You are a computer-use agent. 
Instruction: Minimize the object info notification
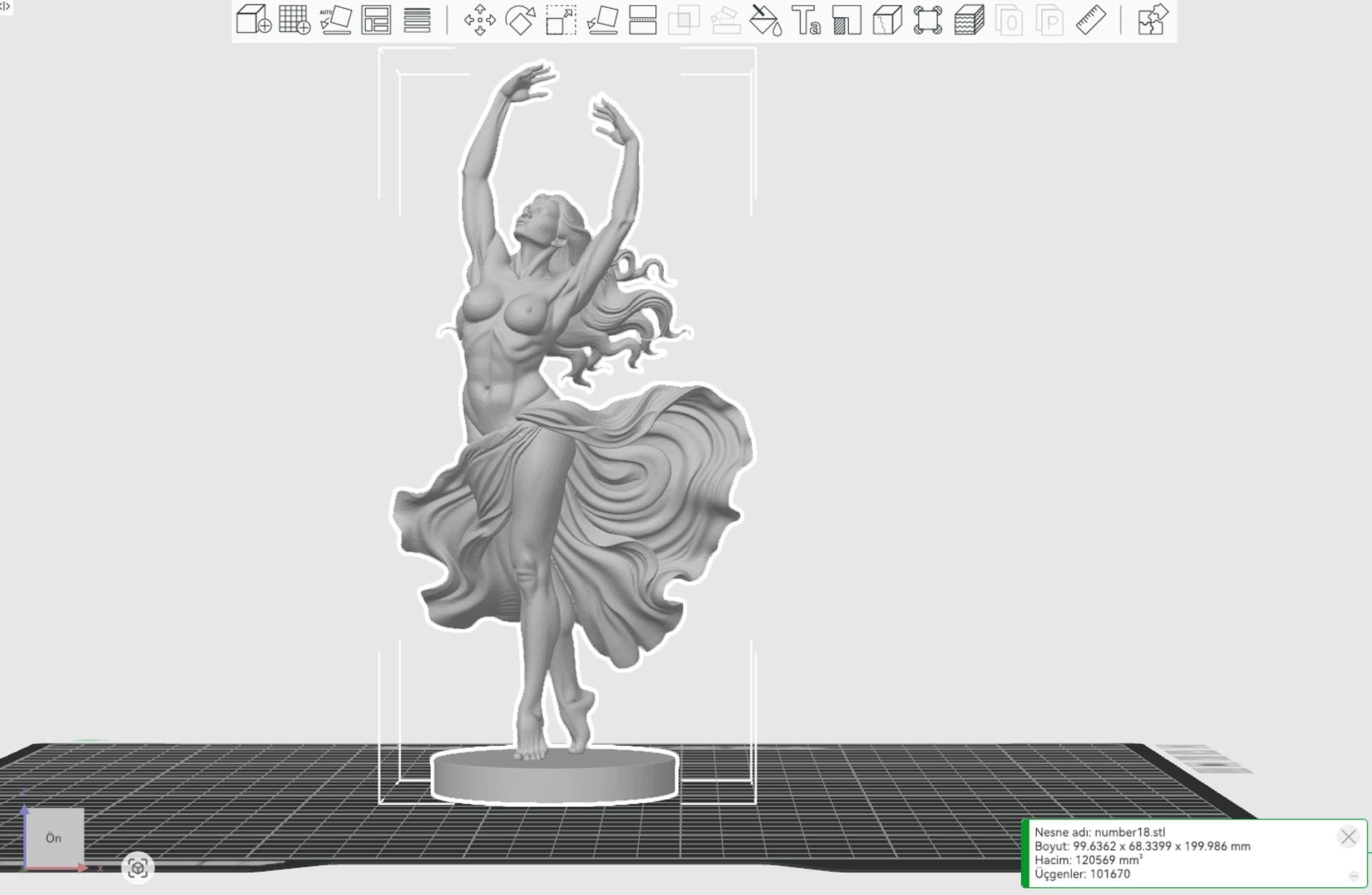pos(1353,876)
